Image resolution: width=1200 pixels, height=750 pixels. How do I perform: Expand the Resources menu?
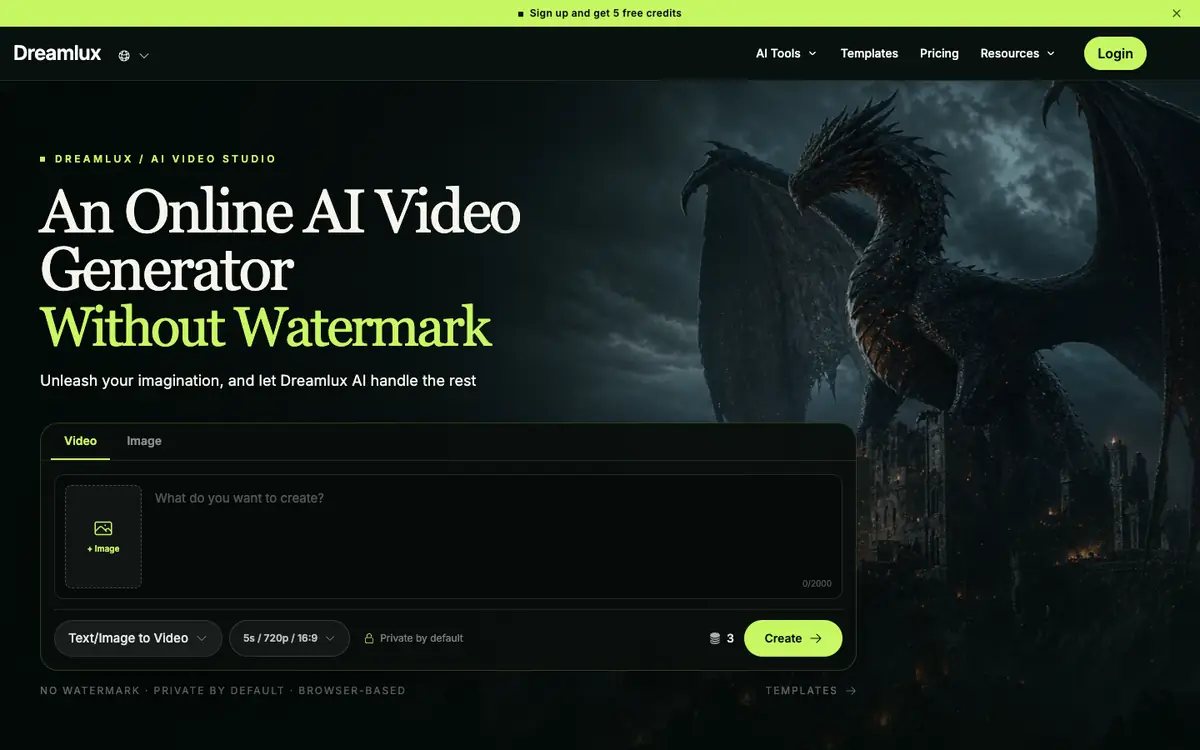(1017, 53)
